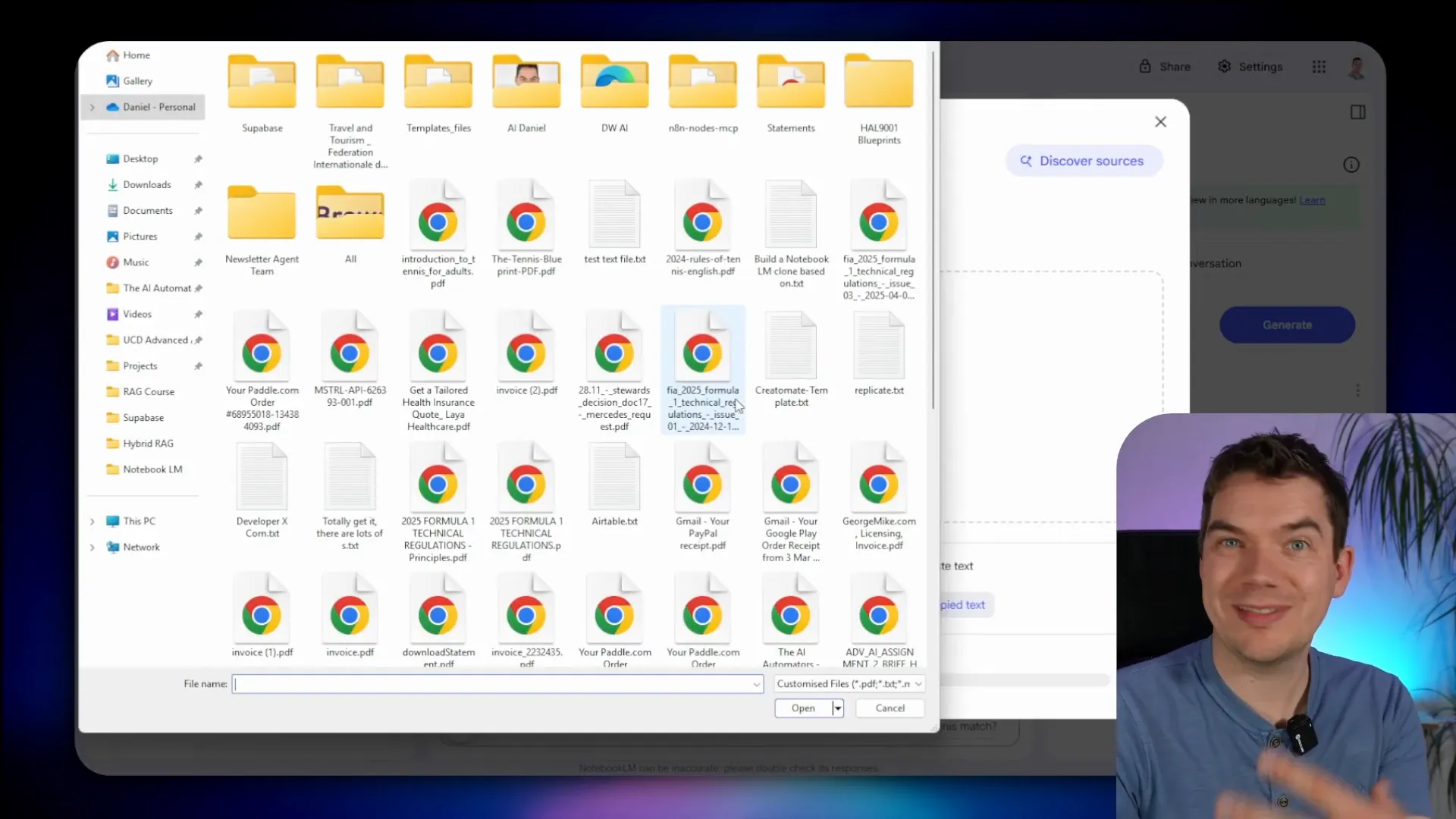Select Airtable.txt file

click(614, 485)
